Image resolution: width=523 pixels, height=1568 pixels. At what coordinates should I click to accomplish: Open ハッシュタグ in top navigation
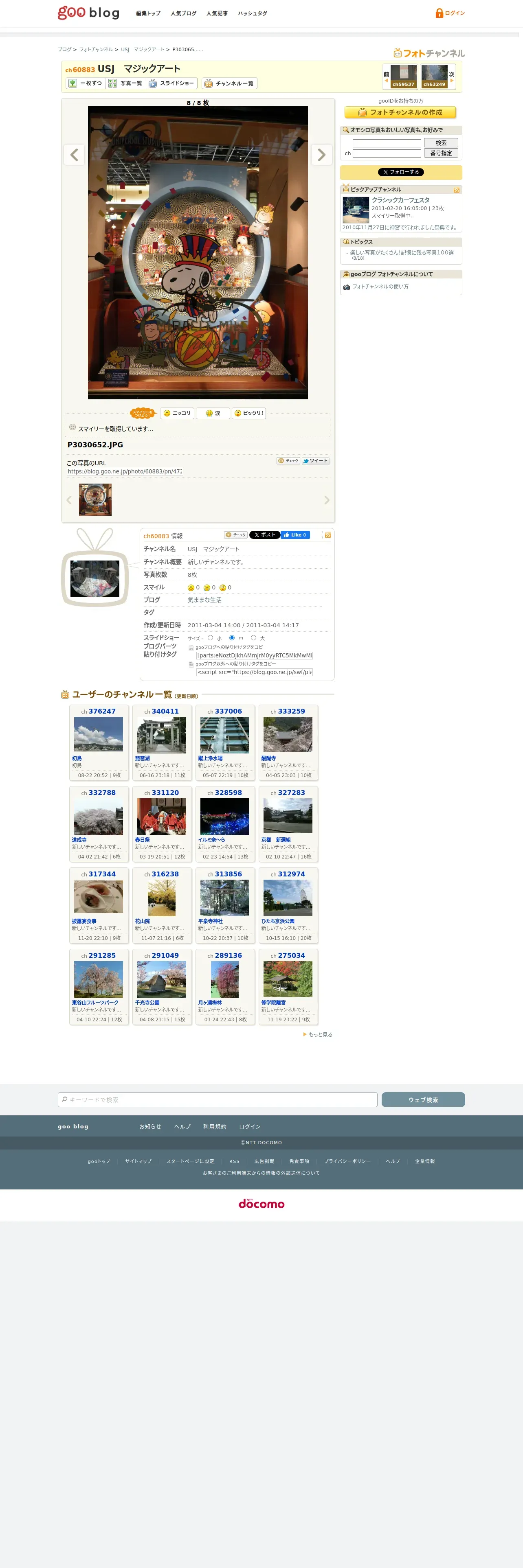pos(252,13)
